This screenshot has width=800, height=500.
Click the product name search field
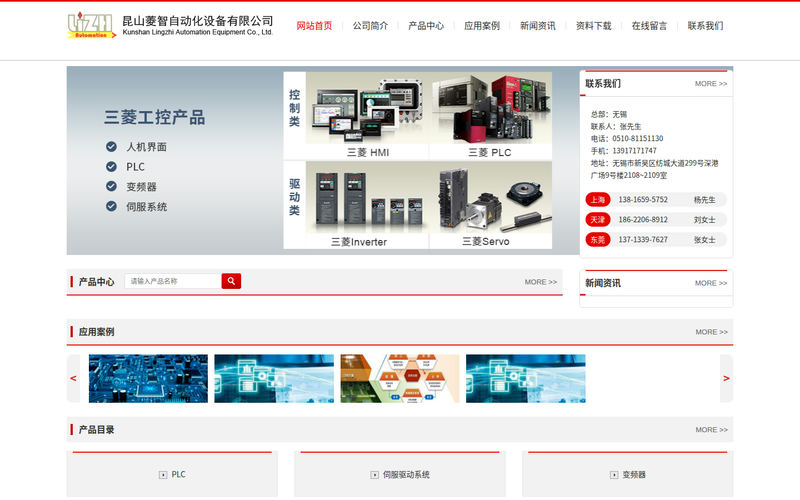pyautogui.click(x=173, y=281)
